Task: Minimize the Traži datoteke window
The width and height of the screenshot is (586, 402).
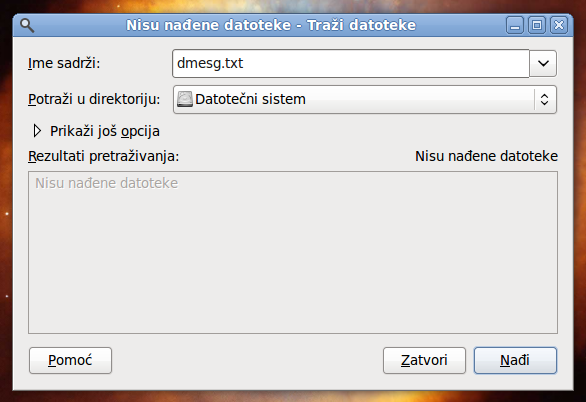Action: click(515, 25)
